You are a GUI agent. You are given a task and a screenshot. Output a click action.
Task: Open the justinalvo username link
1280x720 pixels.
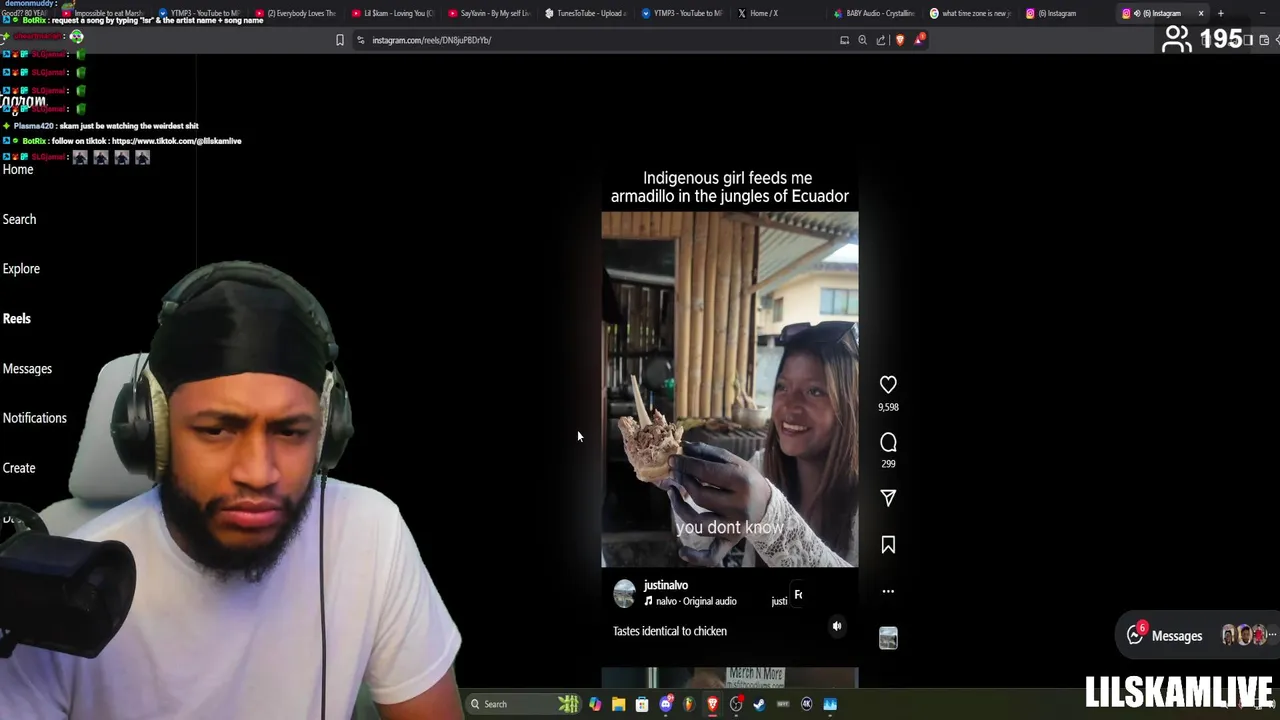pyautogui.click(x=666, y=585)
